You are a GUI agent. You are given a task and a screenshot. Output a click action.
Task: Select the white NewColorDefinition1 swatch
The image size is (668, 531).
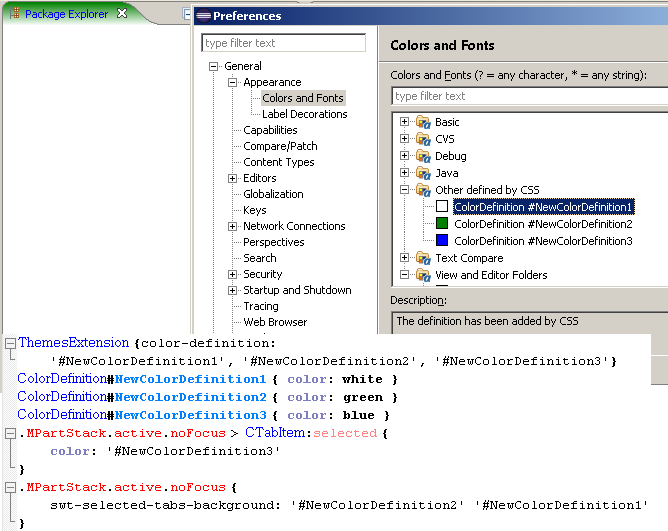pos(442,207)
